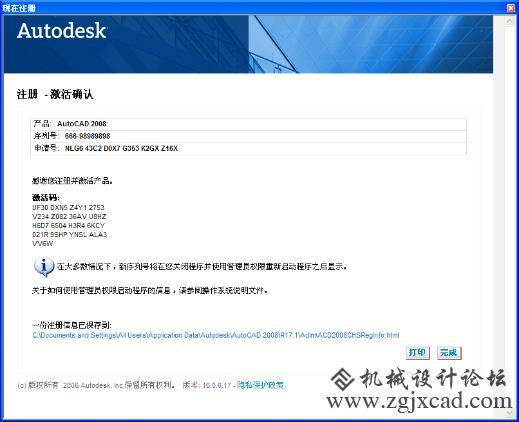This screenshot has width=519, height=422.
Task: Open the 隐私保护政策 privacy policy link
Action: tap(260, 385)
